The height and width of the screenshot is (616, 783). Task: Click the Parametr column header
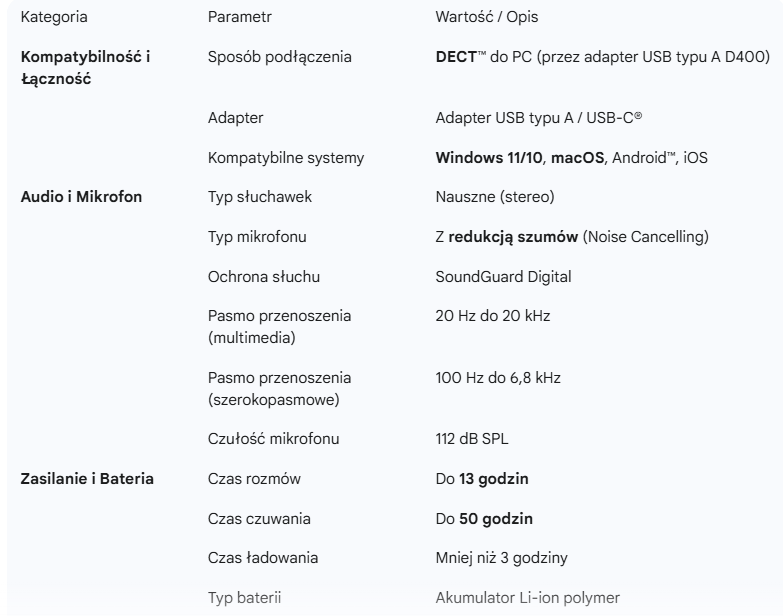[x=239, y=18]
